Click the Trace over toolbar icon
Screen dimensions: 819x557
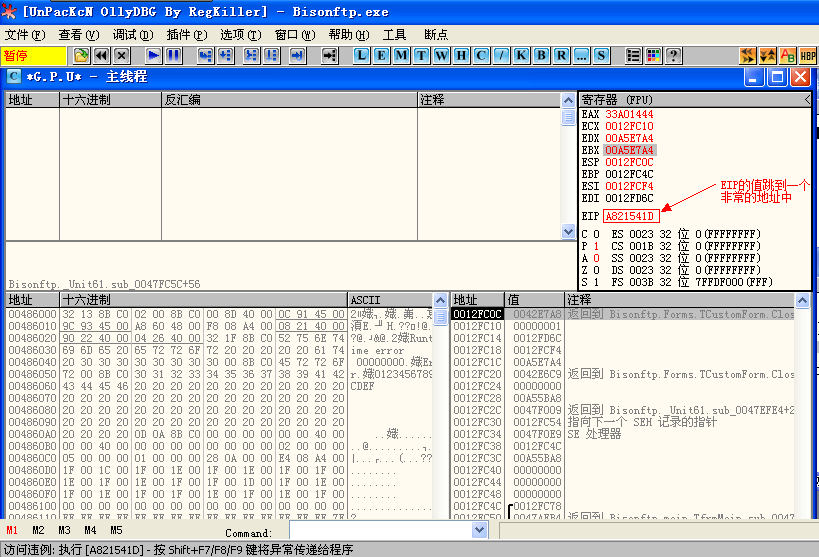point(272,55)
